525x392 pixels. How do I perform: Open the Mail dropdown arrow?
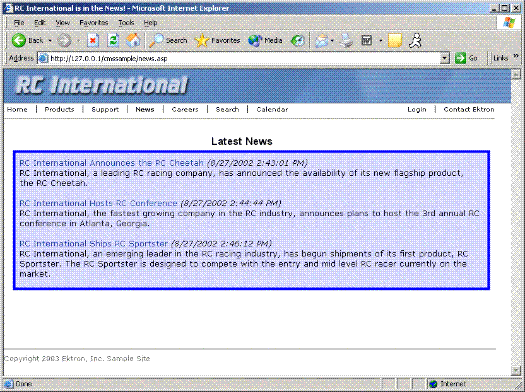tap(332, 41)
